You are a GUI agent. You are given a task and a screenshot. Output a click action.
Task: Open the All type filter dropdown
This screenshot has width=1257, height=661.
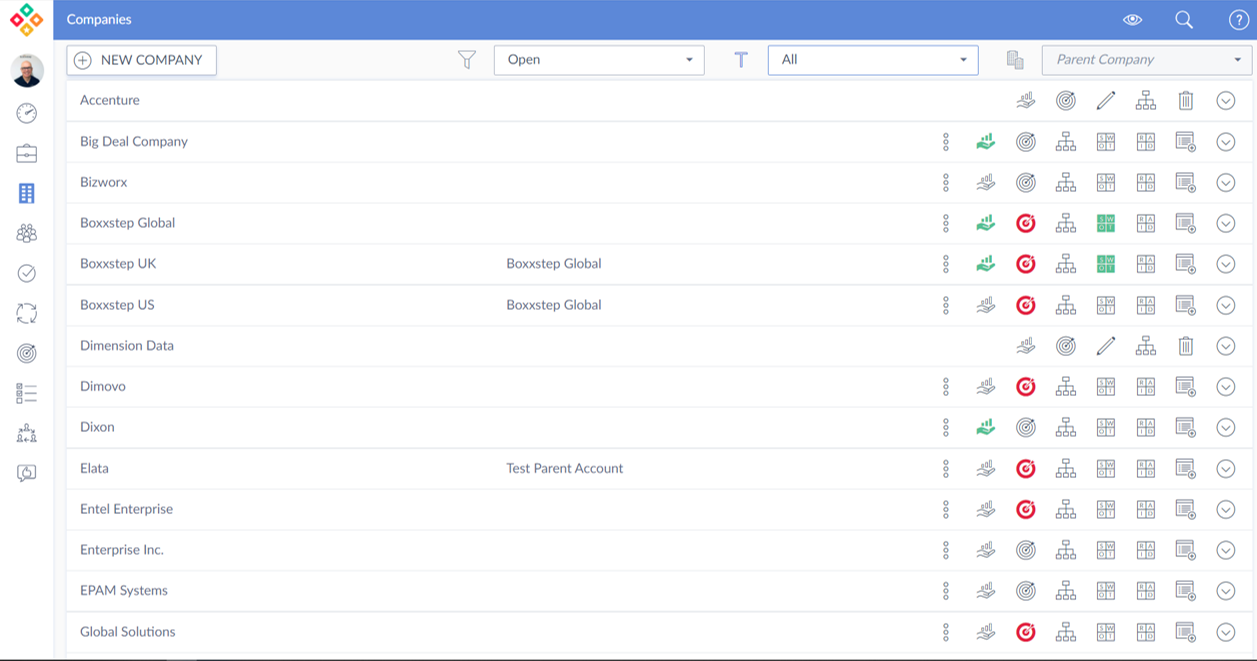click(x=872, y=60)
